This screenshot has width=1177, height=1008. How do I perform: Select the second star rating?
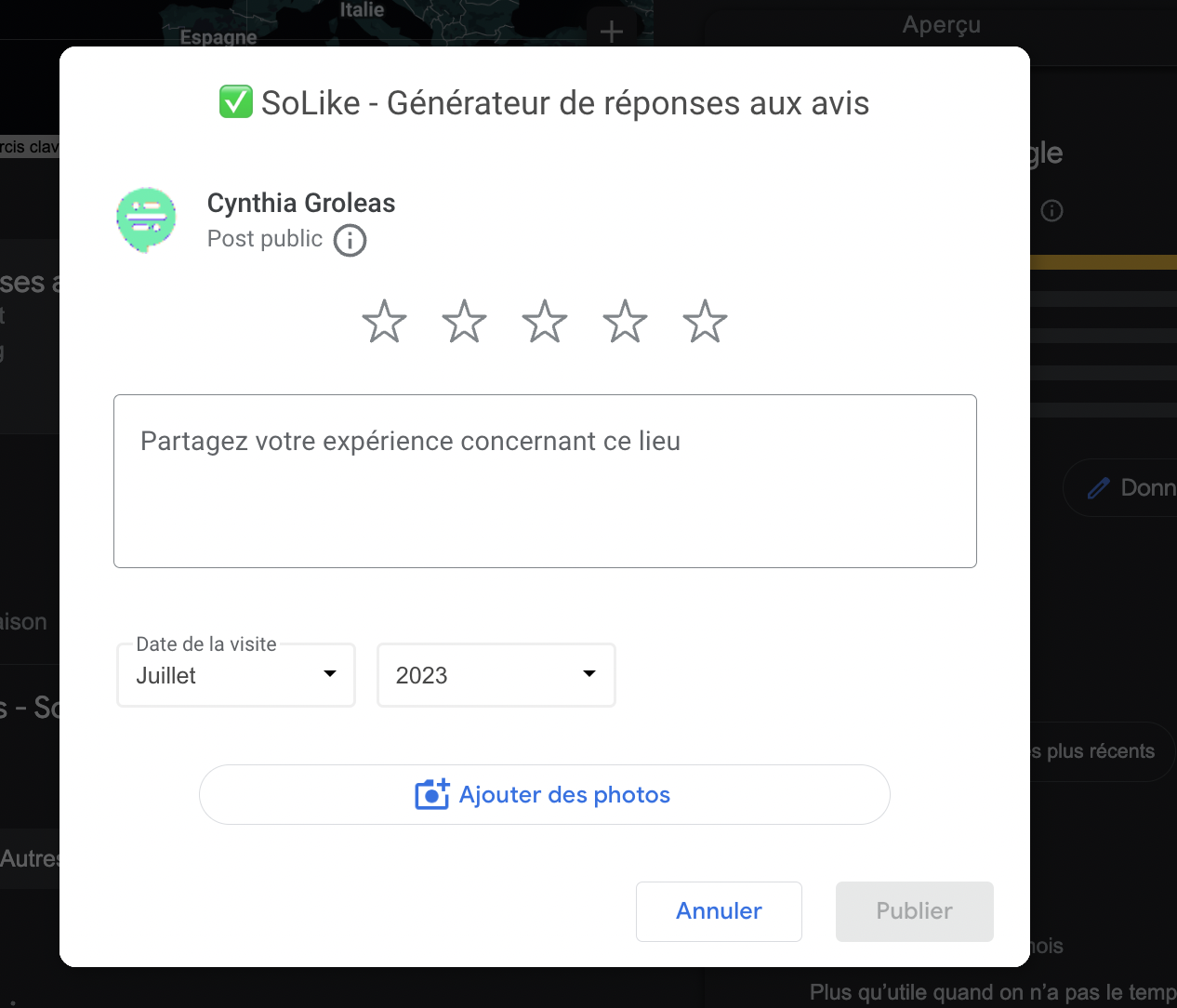click(464, 322)
